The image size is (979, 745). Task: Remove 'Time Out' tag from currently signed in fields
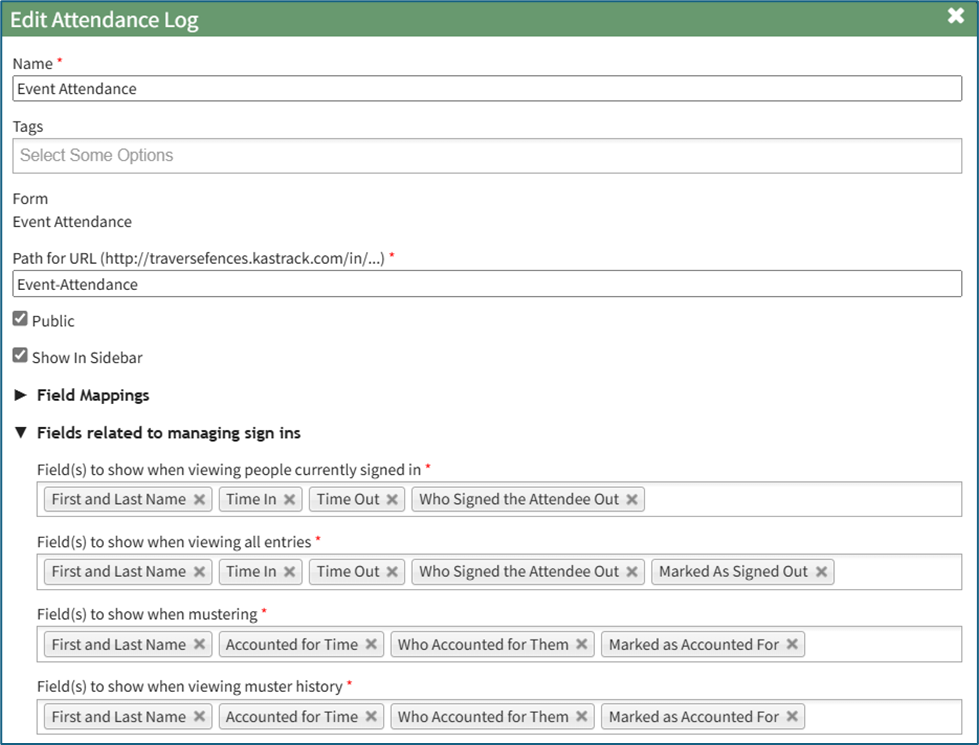click(392, 499)
